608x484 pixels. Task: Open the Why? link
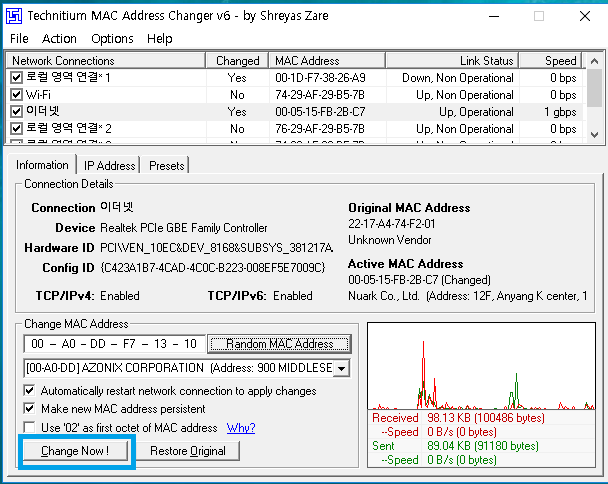241,428
